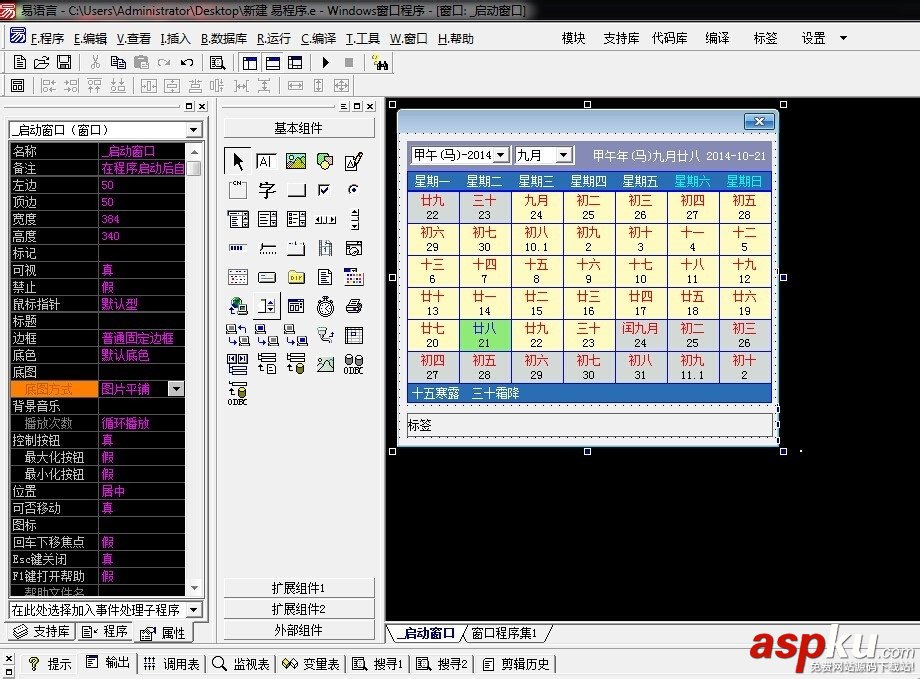This screenshot has width=920, height=679.
Task: Toggle the left work pane view button
Action: pos(250,62)
